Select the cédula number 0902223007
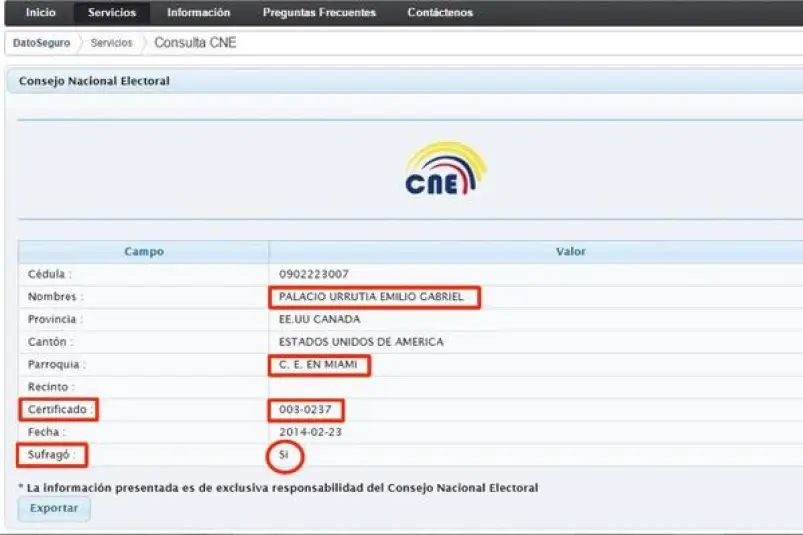This screenshot has width=803, height=535. coord(313,274)
